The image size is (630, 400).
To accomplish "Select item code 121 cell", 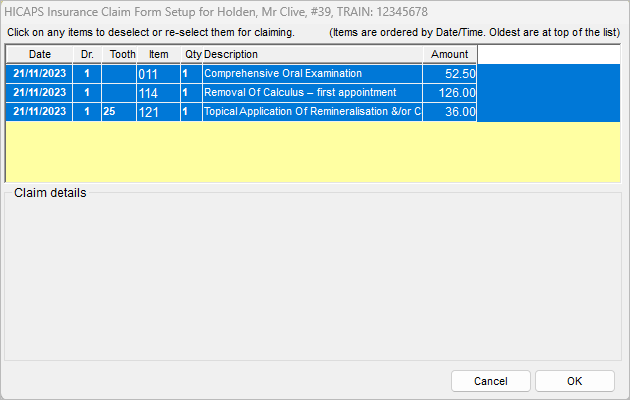I will pos(158,111).
